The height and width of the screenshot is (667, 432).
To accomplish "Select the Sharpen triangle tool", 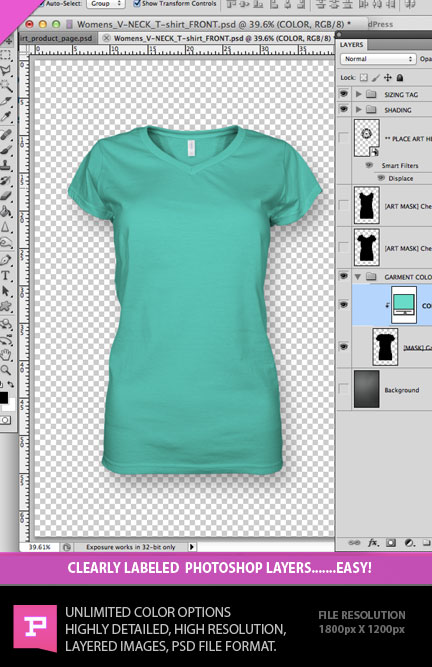I will [6, 227].
